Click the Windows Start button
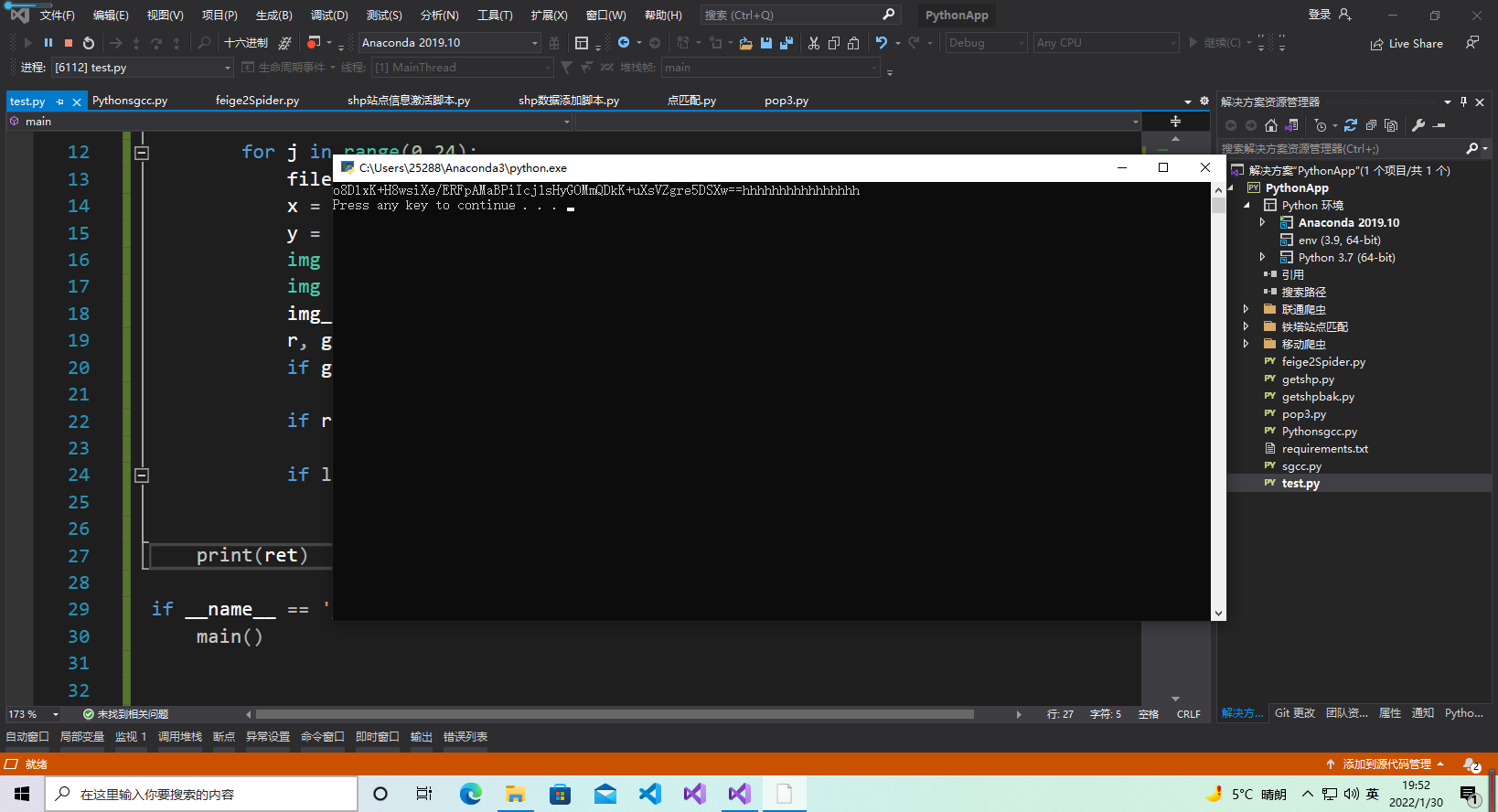The image size is (1498, 812). click(22, 794)
